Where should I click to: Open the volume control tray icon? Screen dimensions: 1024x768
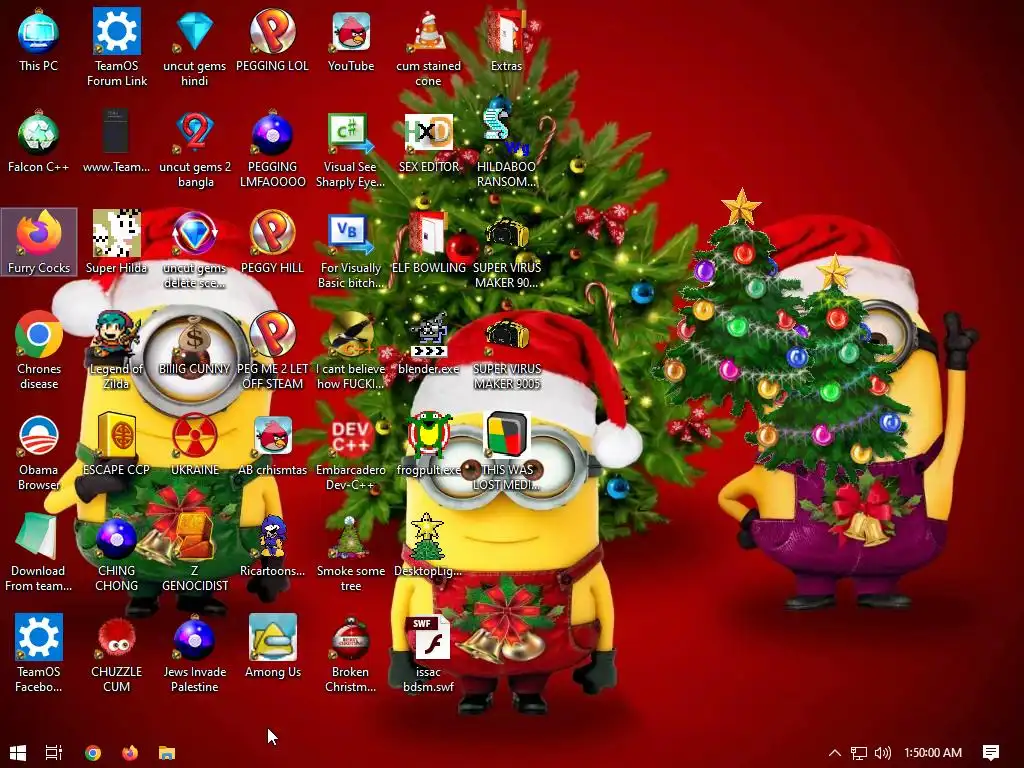pyautogui.click(x=882, y=753)
